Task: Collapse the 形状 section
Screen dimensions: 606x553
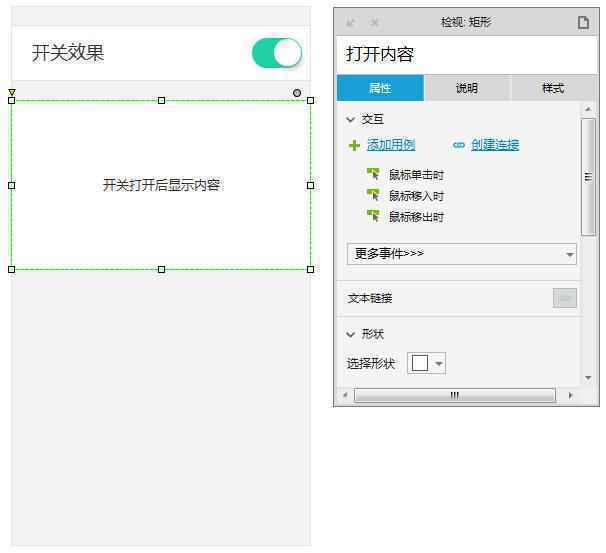Action: pos(351,334)
